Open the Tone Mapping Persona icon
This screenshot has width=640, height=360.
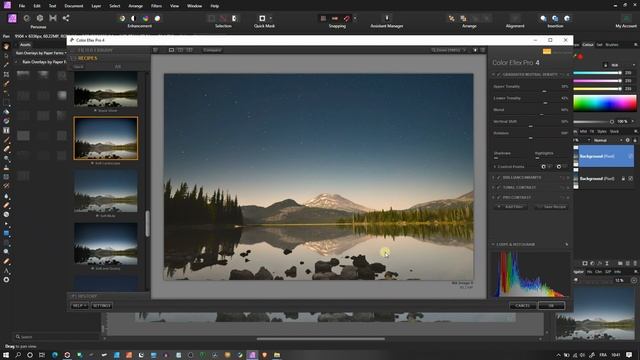tap(53, 18)
